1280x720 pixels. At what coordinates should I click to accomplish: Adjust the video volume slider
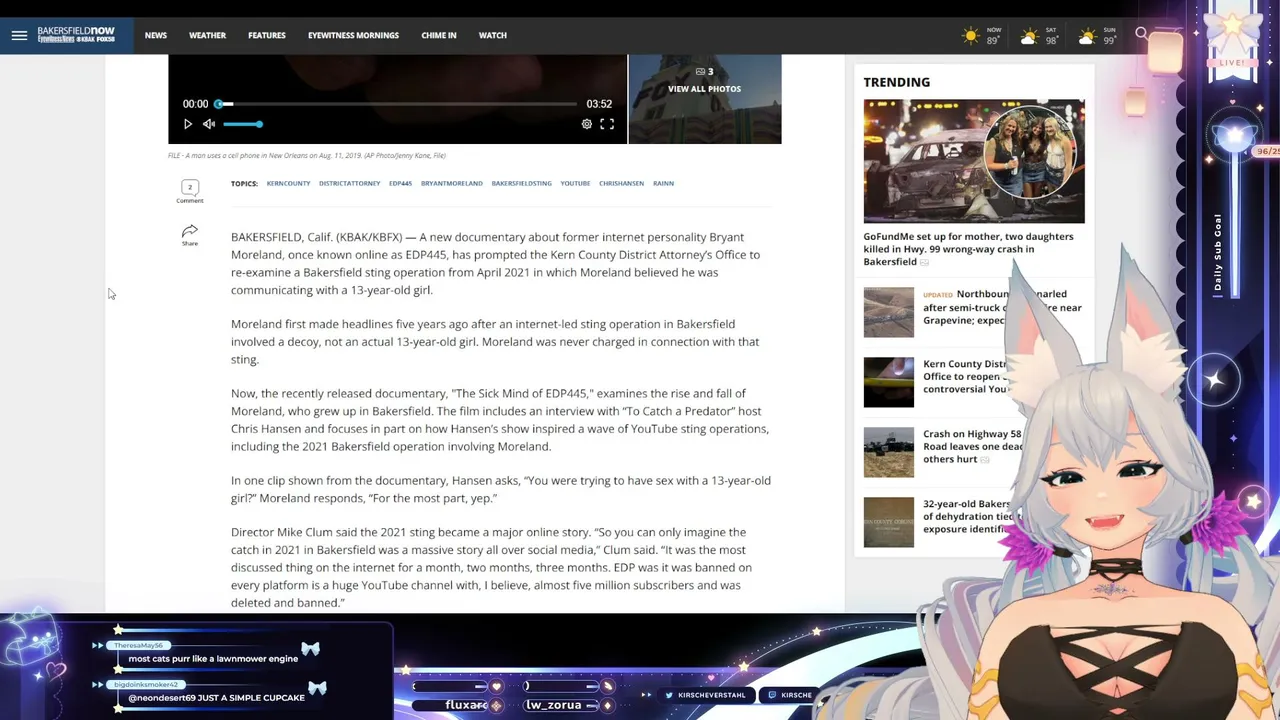click(x=242, y=124)
